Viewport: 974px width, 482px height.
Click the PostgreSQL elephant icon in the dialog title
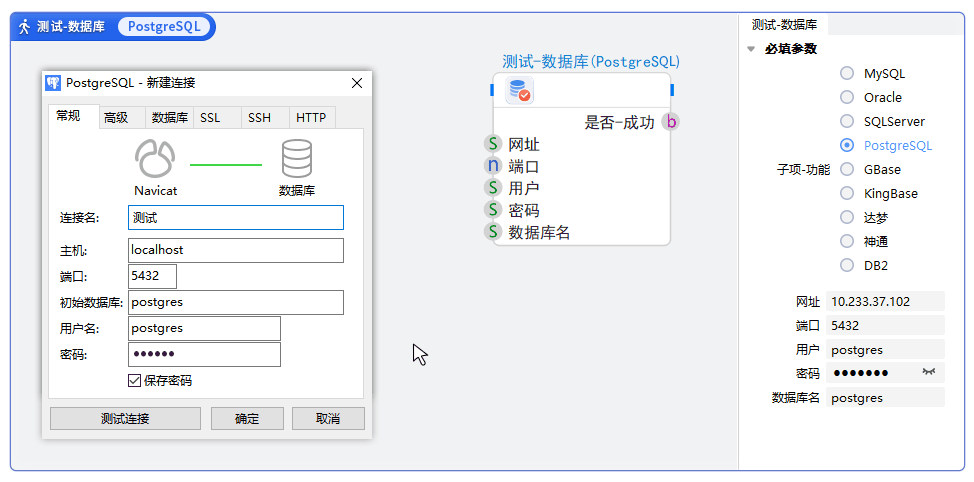pyautogui.click(x=53, y=83)
